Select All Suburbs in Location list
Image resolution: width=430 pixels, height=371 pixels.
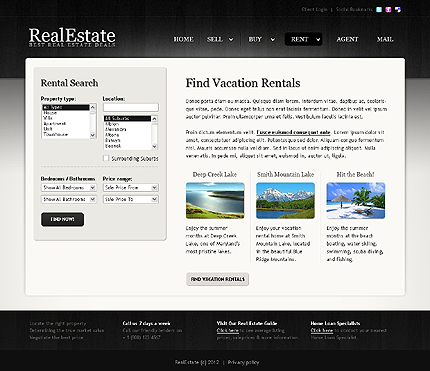(127, 118)
